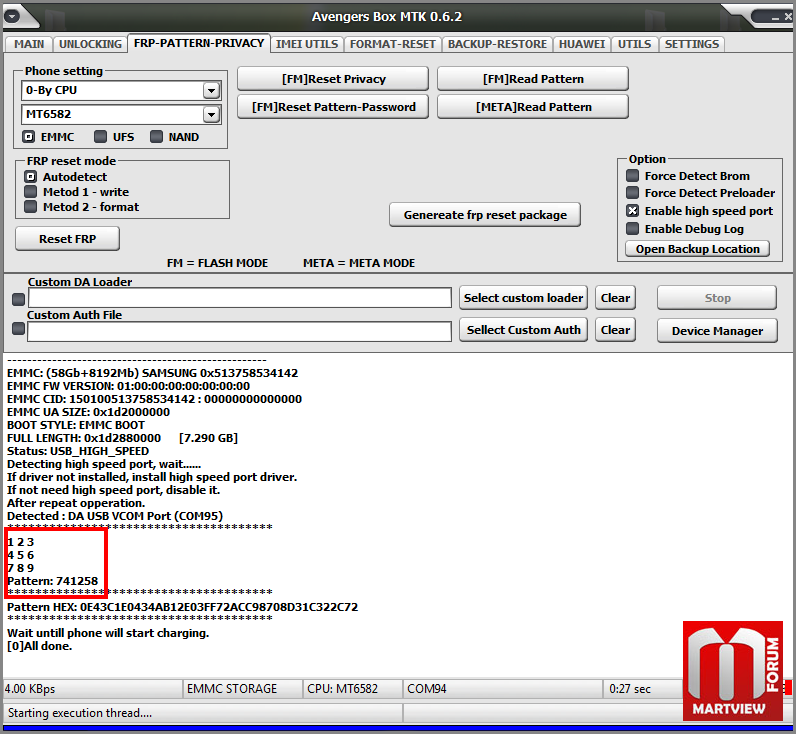
Task: Click Sellect Custom Auth button
Action: tap(523, 330)
